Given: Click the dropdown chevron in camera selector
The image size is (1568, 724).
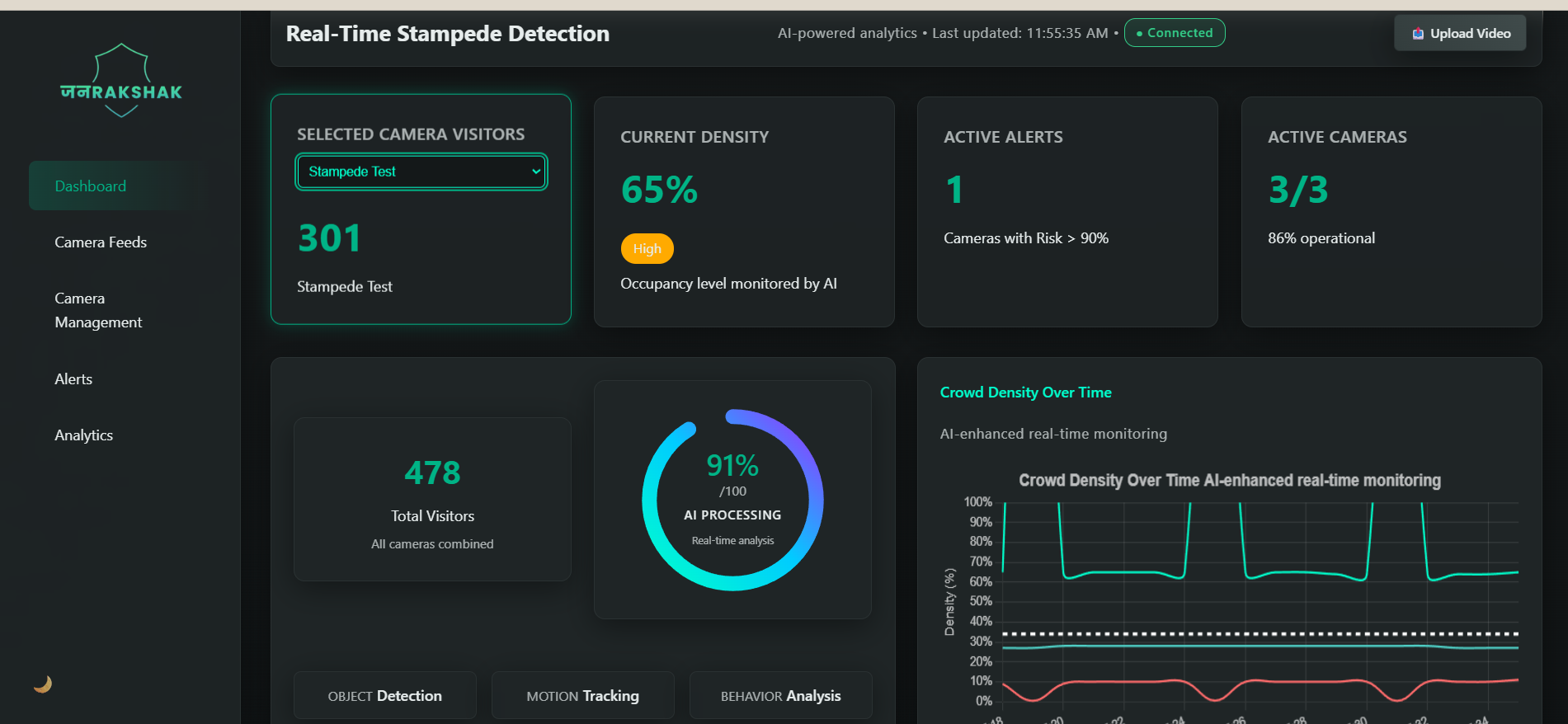Looking at the screenshot, I should coord(536,172).
